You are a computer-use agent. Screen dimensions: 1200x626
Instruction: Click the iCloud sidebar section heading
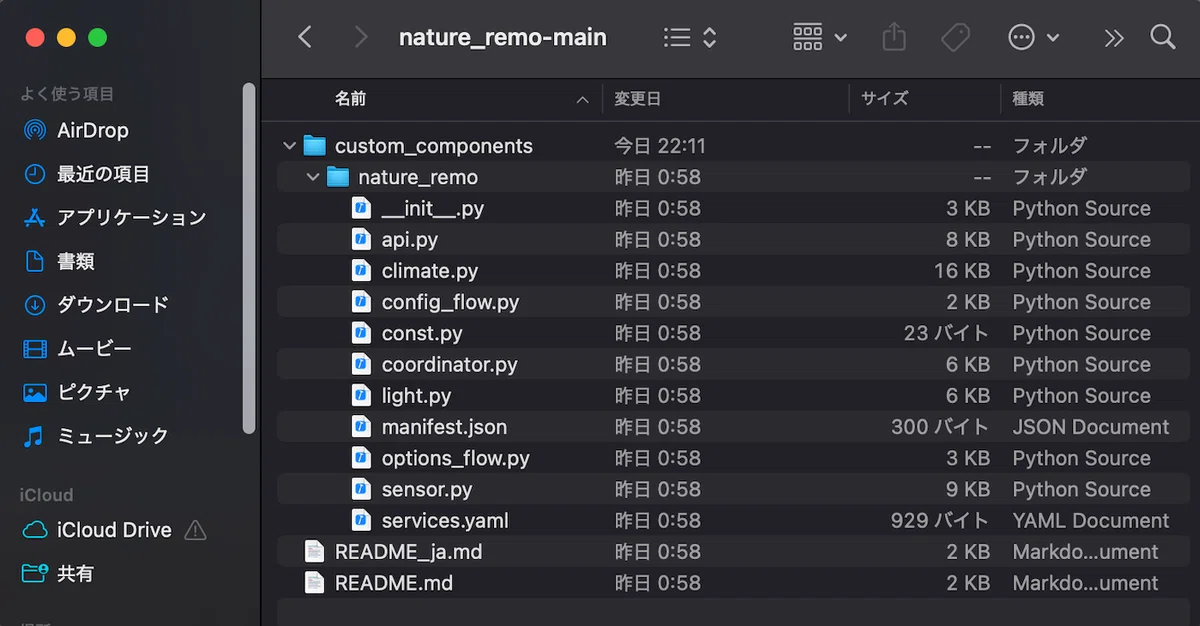pyautogui.click(x=46, y=494)
